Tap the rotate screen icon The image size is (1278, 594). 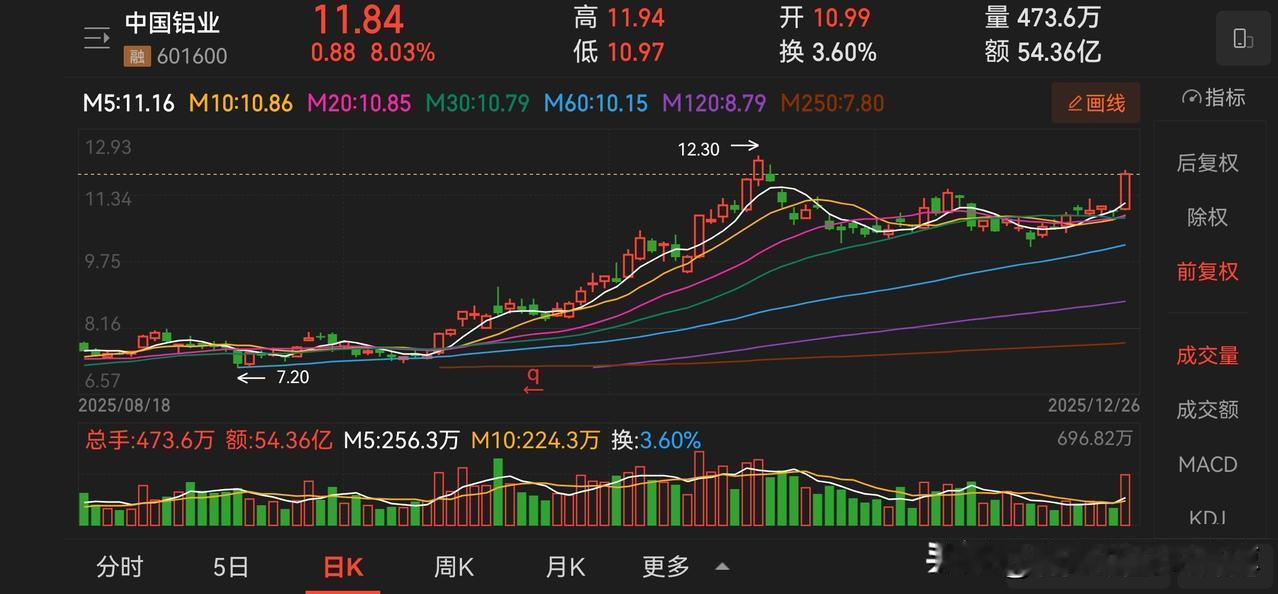coord(1243,39)
